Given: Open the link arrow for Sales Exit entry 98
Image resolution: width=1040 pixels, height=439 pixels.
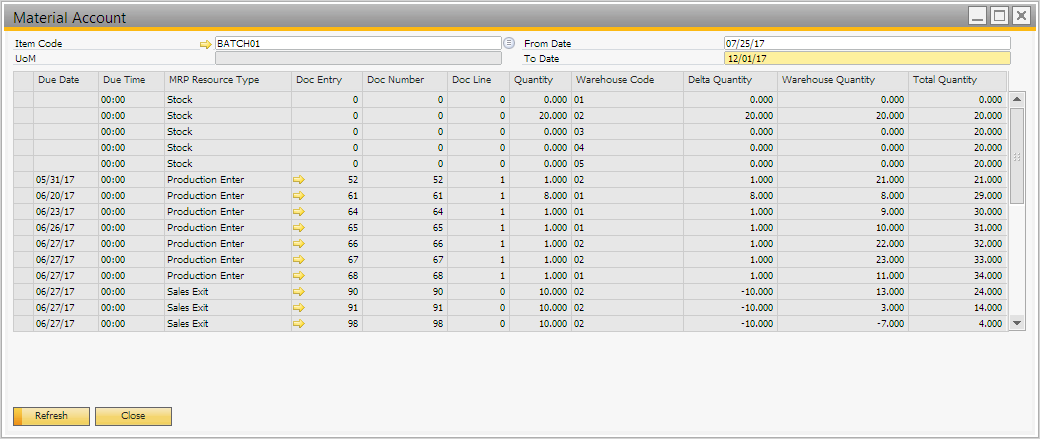Looking at the screenshot, I should 298,324.
